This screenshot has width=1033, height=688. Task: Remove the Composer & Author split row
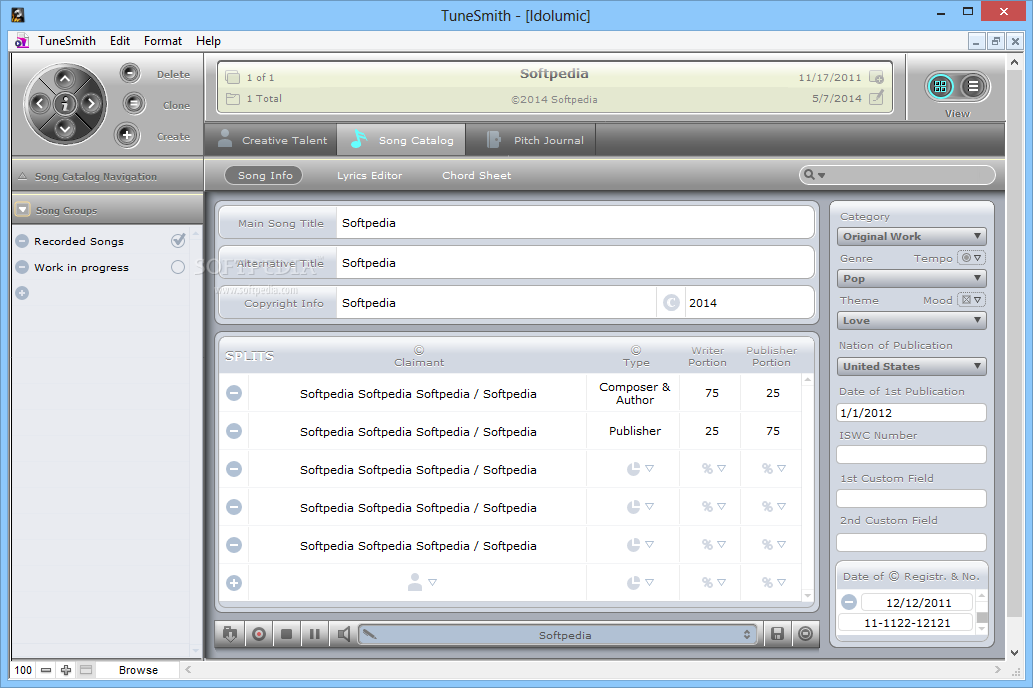click(x=234, y=393)
